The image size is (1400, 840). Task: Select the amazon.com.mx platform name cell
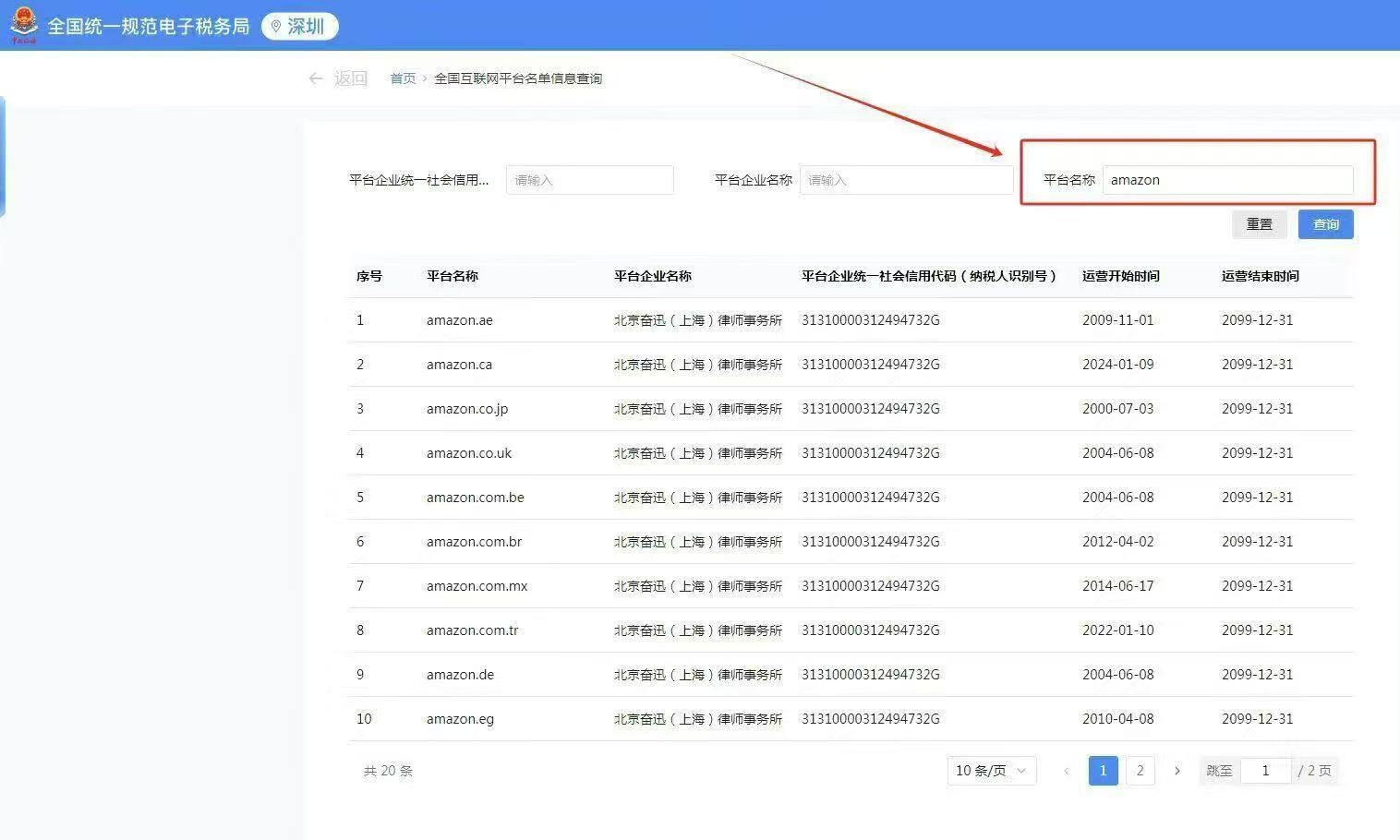477,586
